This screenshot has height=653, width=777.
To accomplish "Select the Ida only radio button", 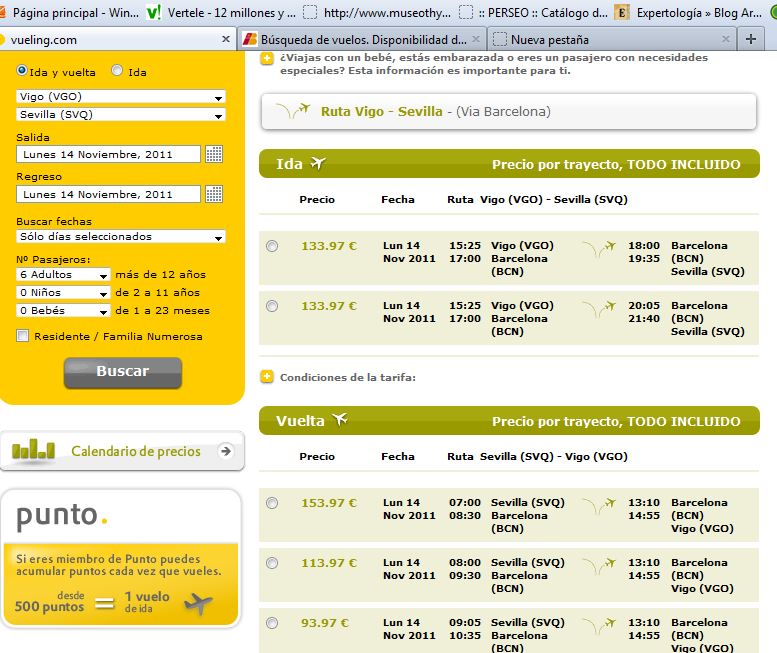I will [117, 70].
